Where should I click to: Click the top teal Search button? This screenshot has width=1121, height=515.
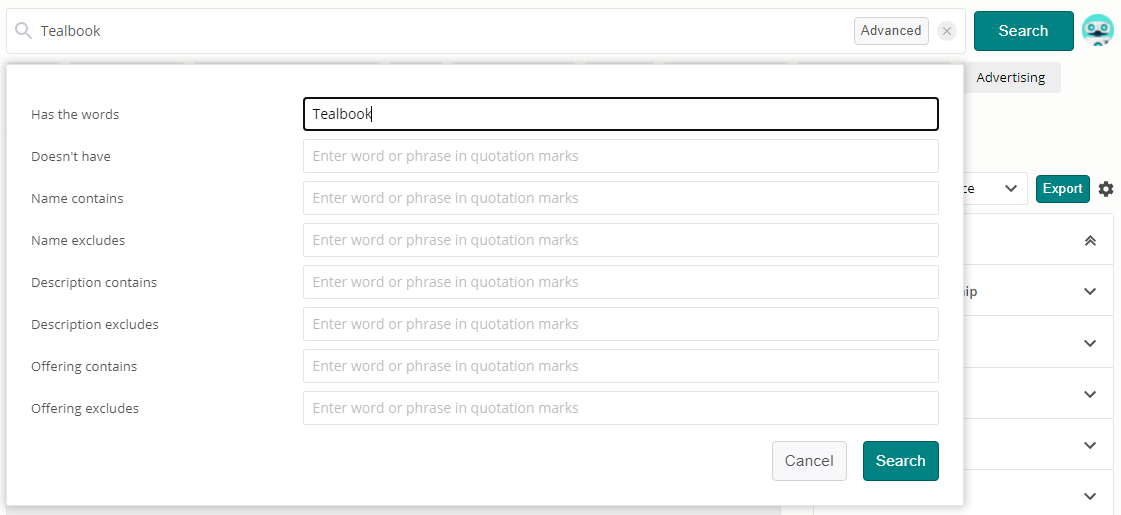pyautogui.click(x=1023, y=31)
